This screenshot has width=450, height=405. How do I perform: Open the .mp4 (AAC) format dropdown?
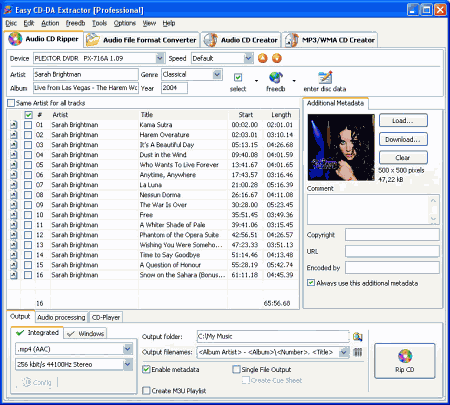click(x=128, y=349)
